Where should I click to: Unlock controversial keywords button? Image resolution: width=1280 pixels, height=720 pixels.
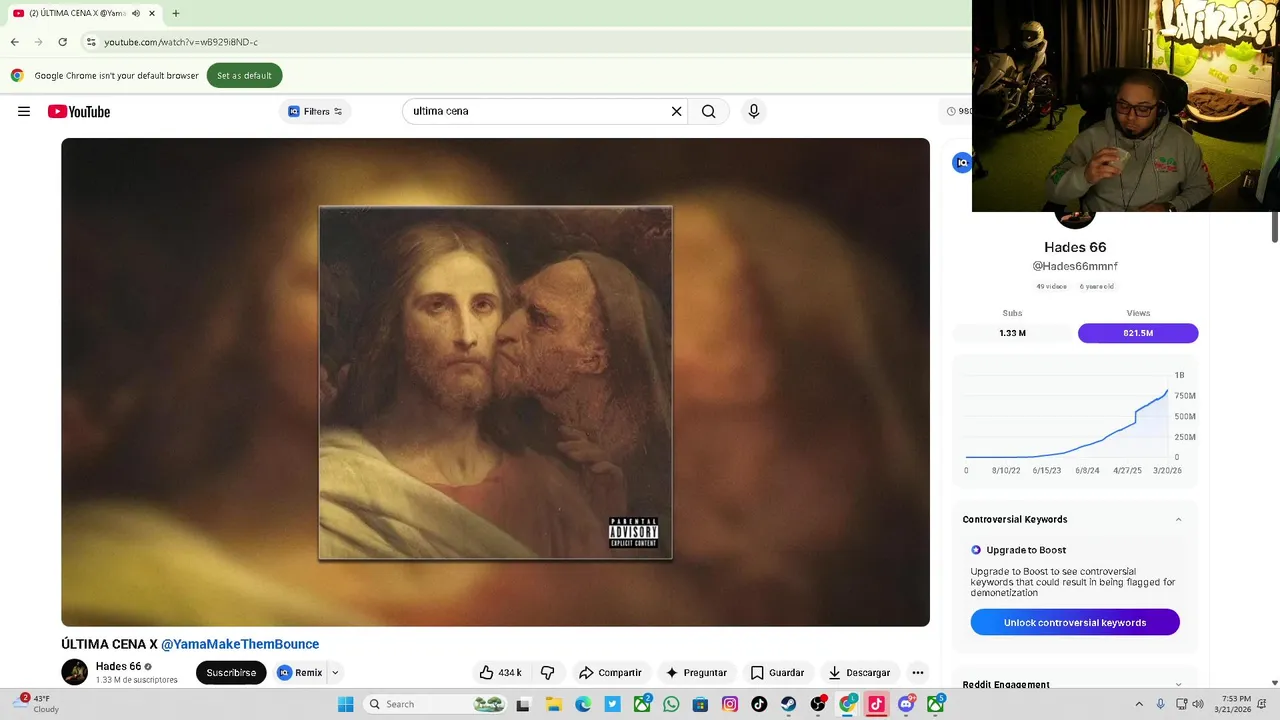tap(1075, 622)
